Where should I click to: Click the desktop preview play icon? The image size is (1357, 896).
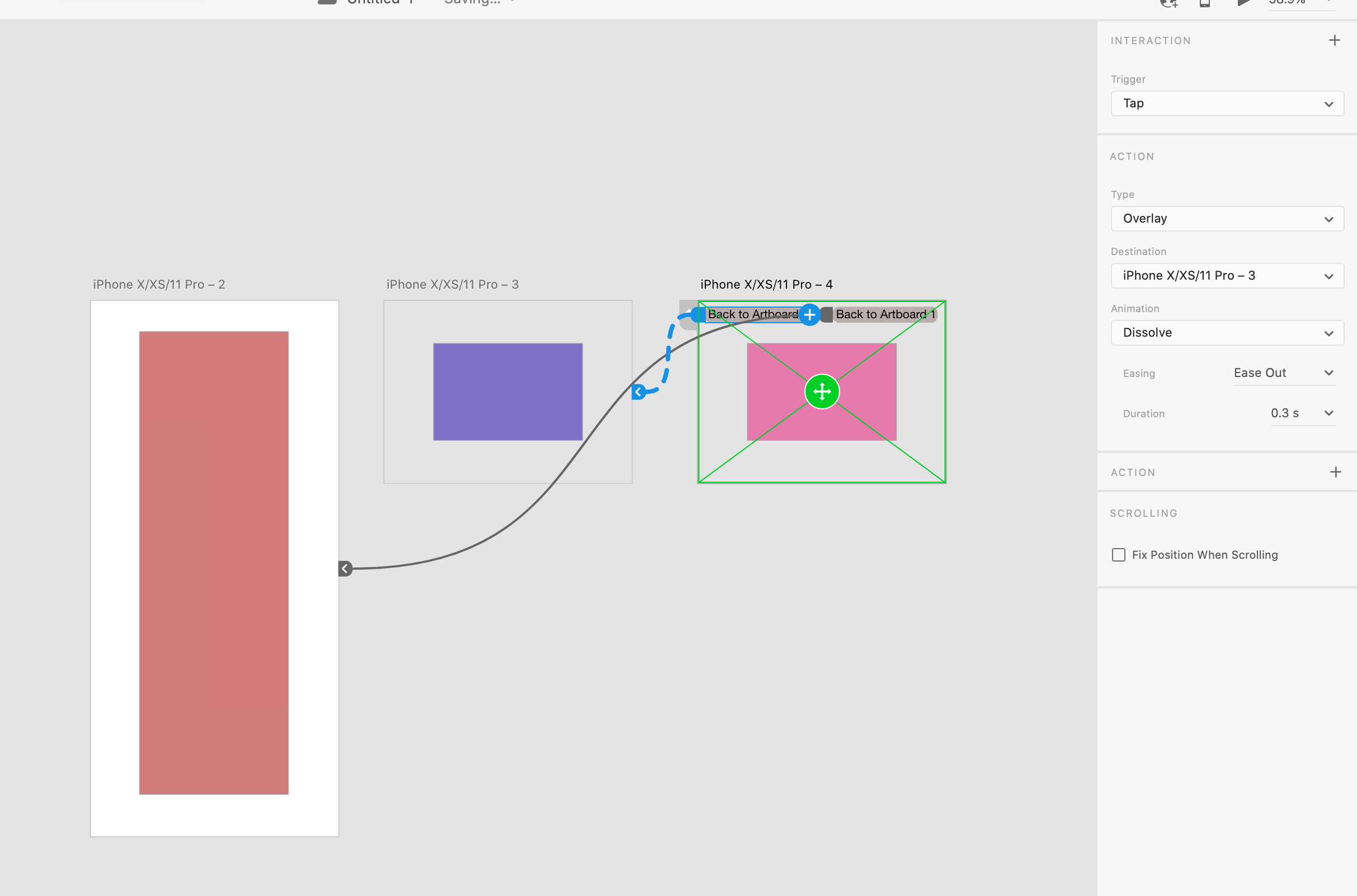[1244, 3]
